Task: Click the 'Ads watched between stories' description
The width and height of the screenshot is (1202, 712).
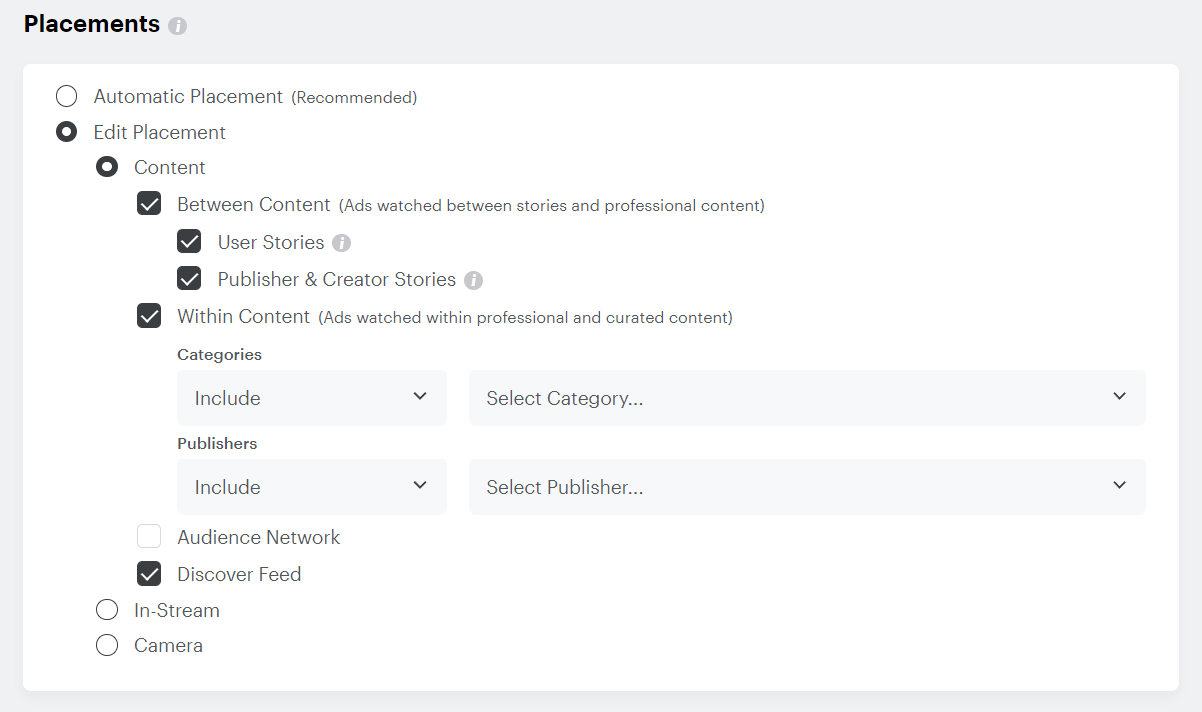Action: pyautogui.click(x=552, y=206)
